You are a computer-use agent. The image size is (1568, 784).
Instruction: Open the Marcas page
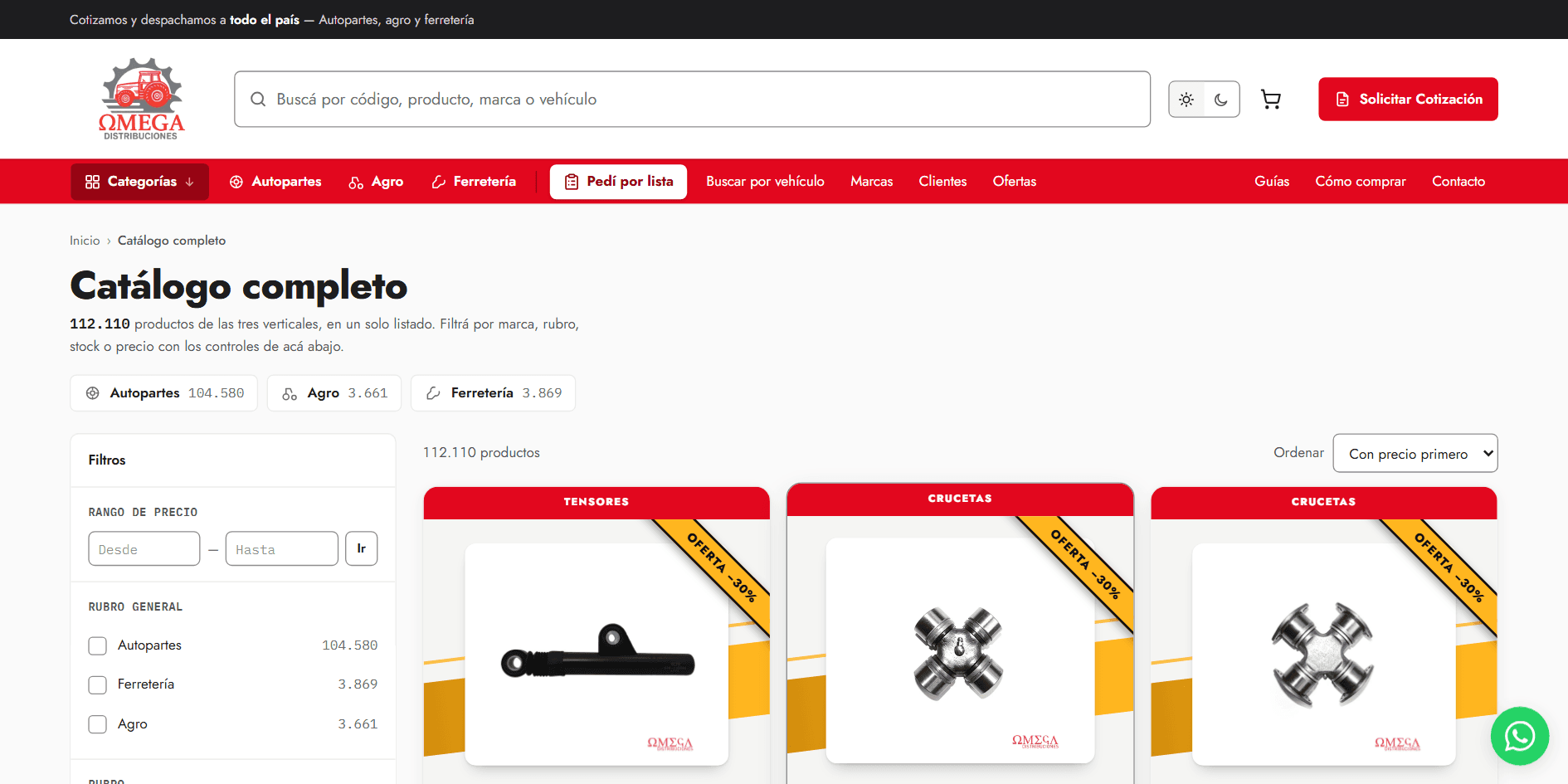pos(871,181)
